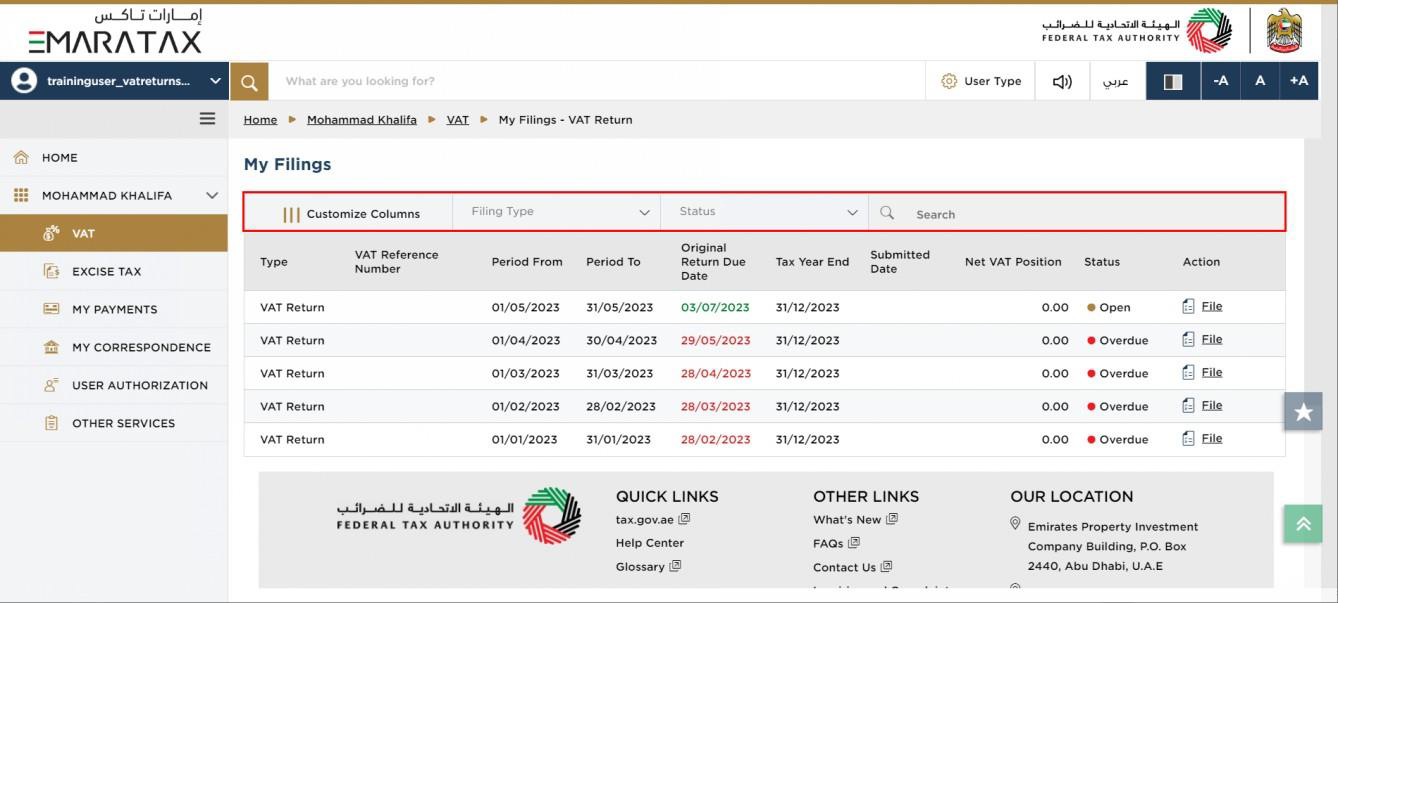Click the Other Services clipboard icon
Image resolution: width=1414 pixels, height=801 pixels.
tap(51, 423)
